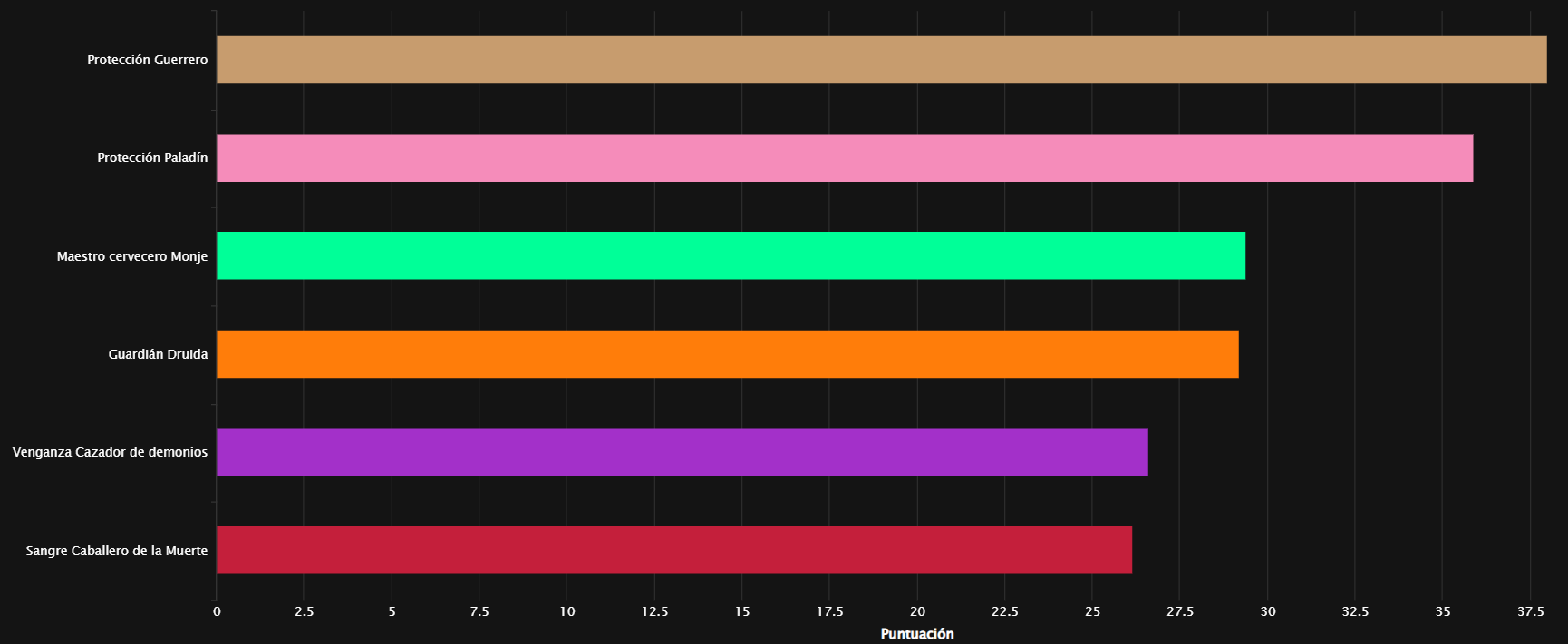Click the "Puntuación" x-axis title
The height and width of the screenshot is (644, 1568).
pos(917,634)
